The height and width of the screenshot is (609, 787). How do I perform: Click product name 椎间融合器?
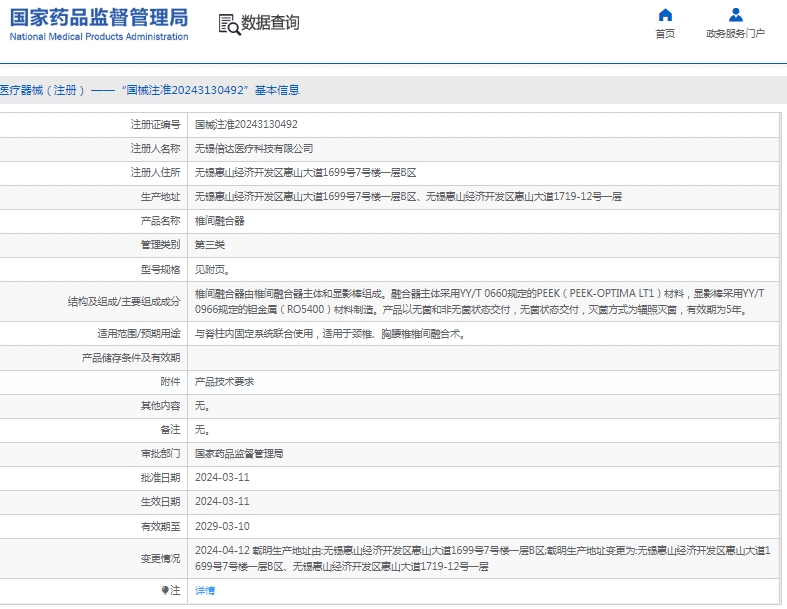pos(219,221)
